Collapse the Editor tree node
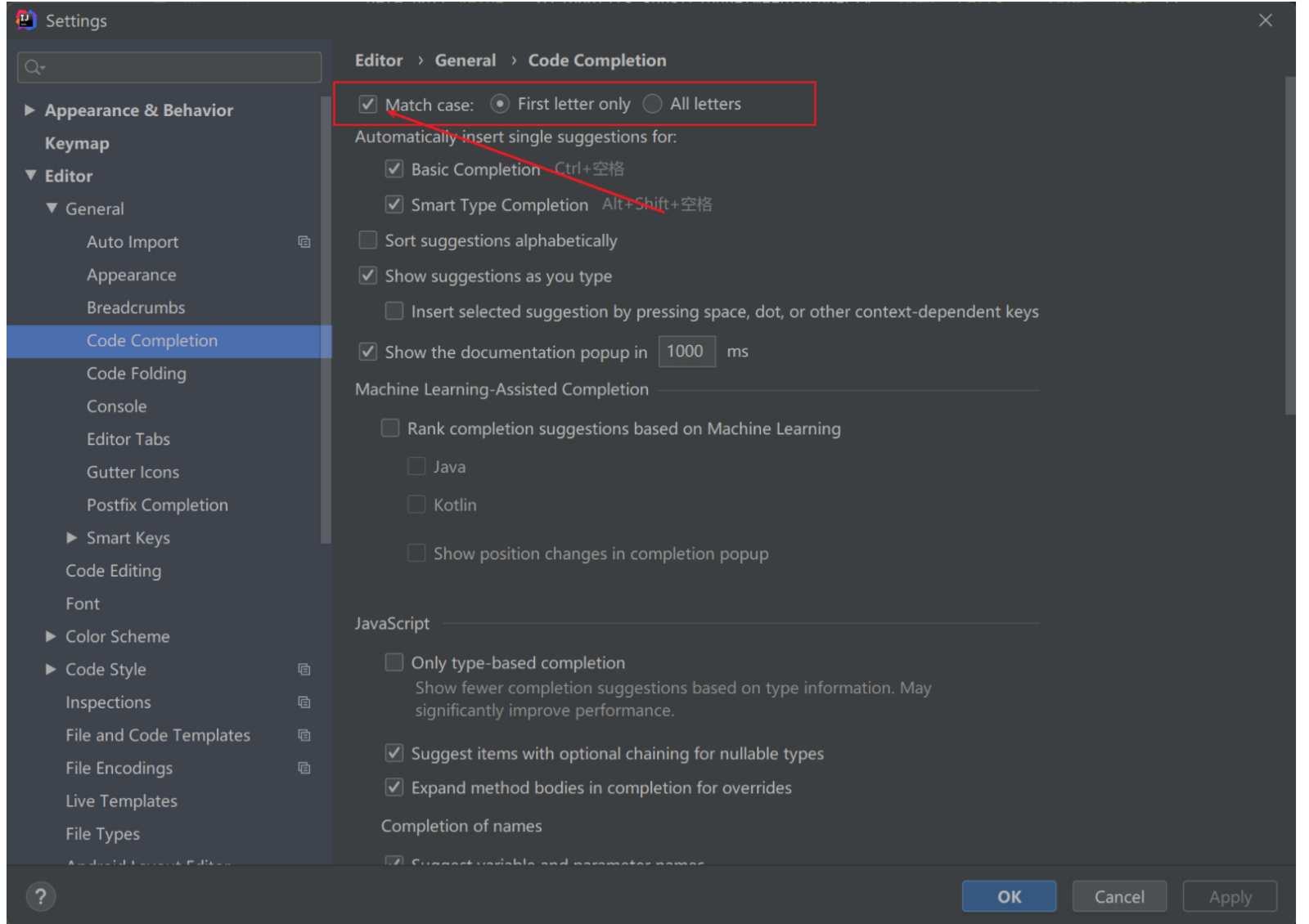The width and height of the screenshot is (1309, 924). [x=30, y=175]
